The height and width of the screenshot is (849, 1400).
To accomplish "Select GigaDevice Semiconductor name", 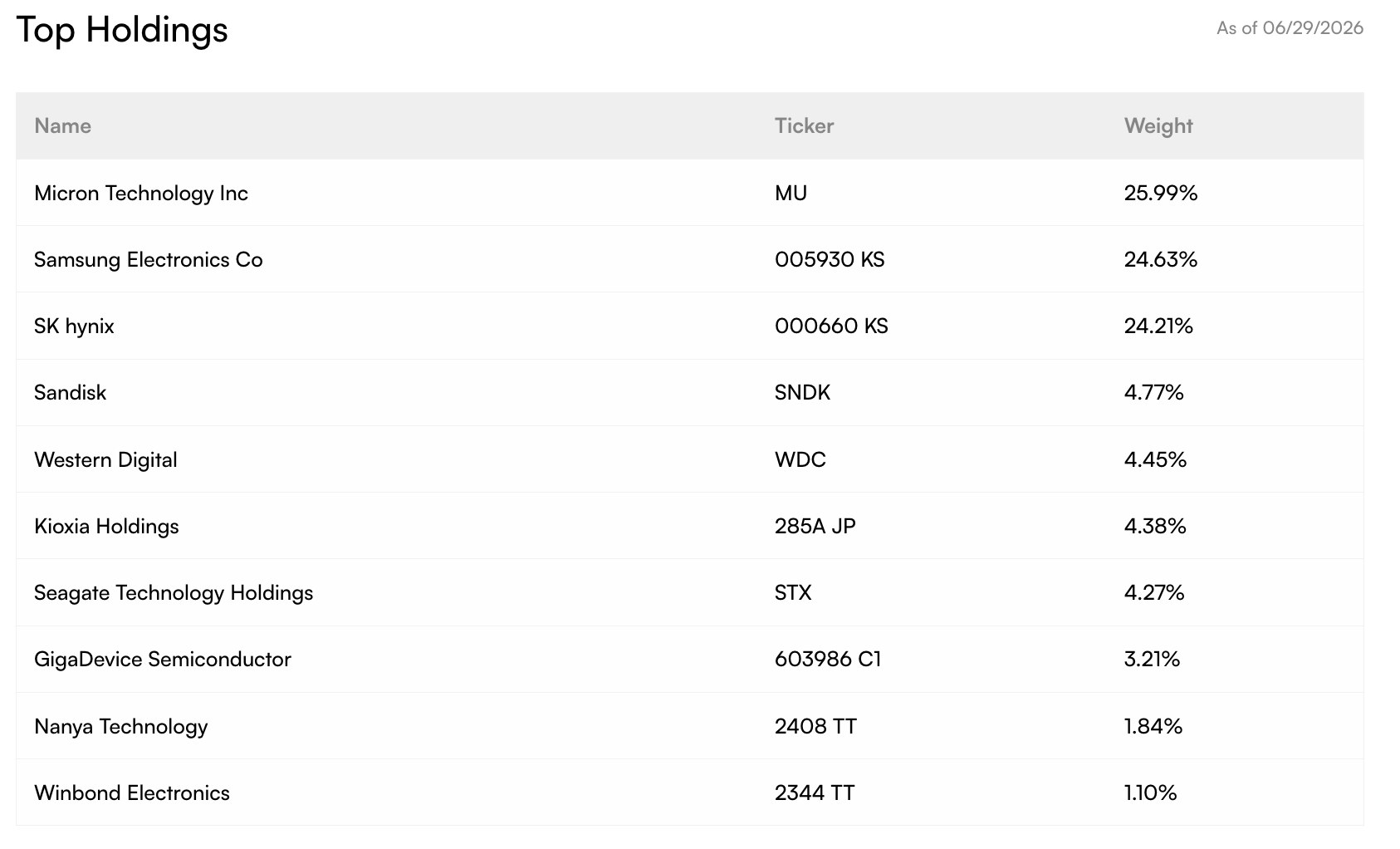I will (163, 660).
